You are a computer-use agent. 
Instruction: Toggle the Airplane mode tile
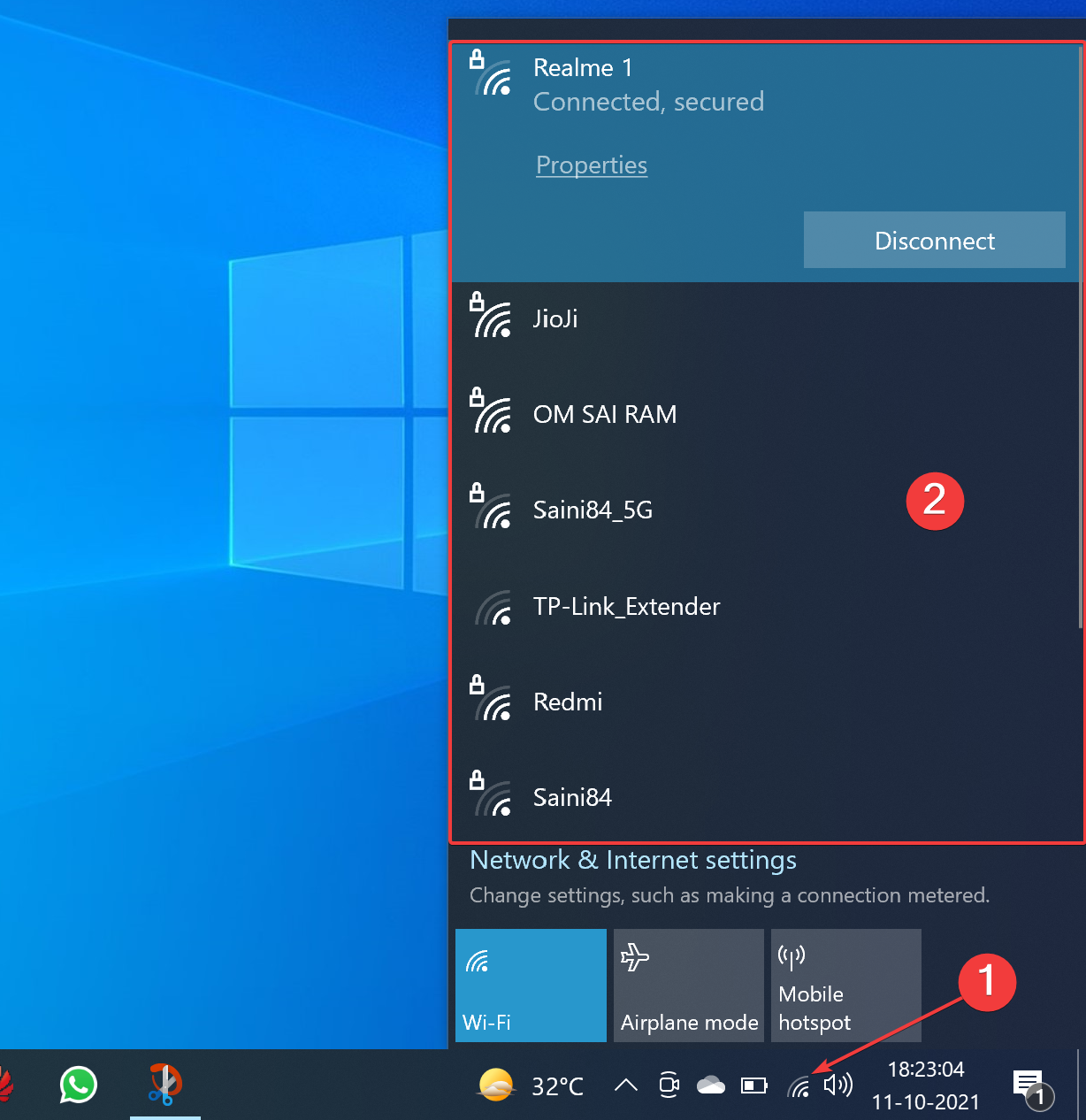689,986
